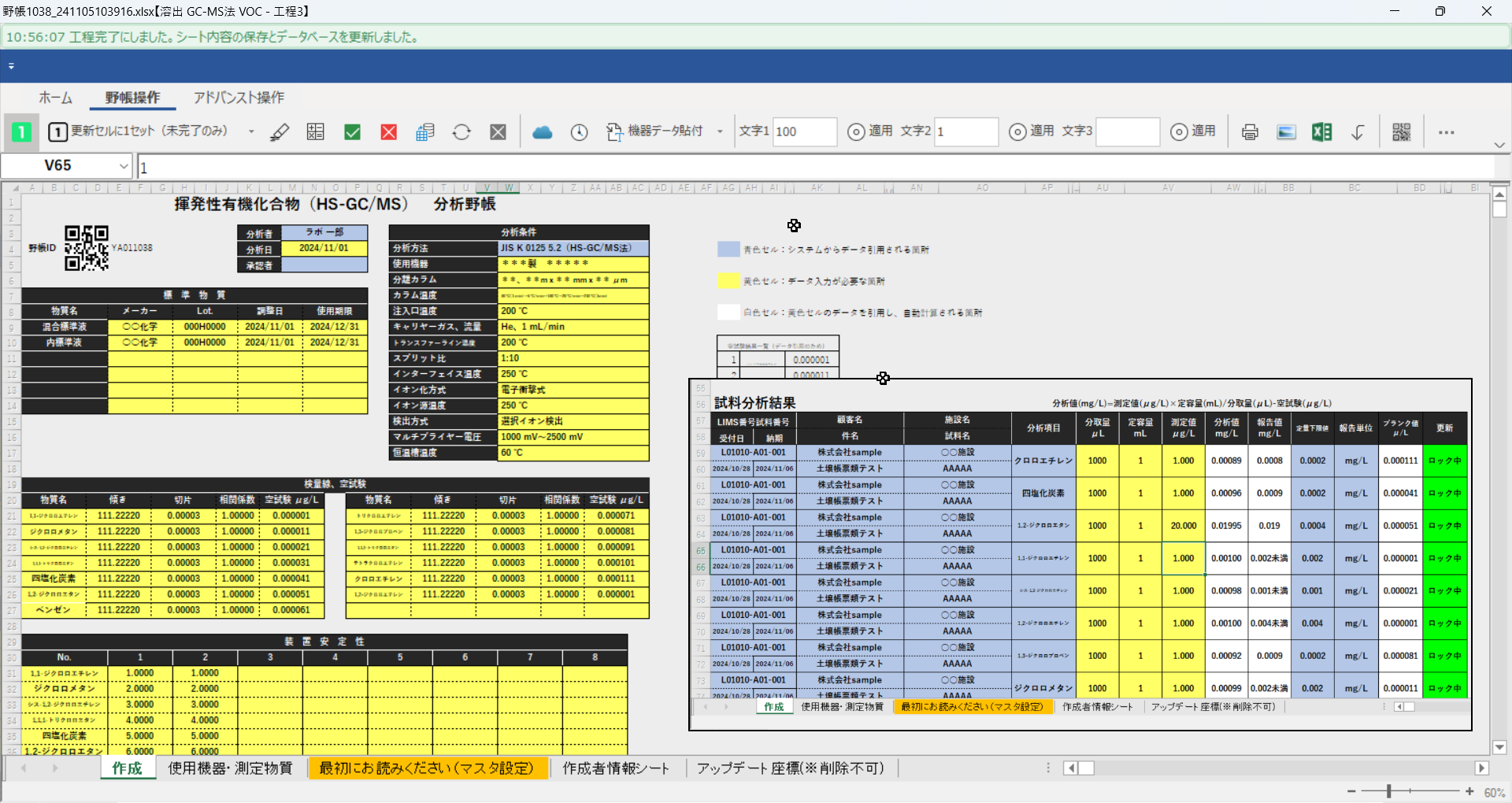Click the blue cloud icon
Screen dimensions: 1512x803
tap(543, 131)
